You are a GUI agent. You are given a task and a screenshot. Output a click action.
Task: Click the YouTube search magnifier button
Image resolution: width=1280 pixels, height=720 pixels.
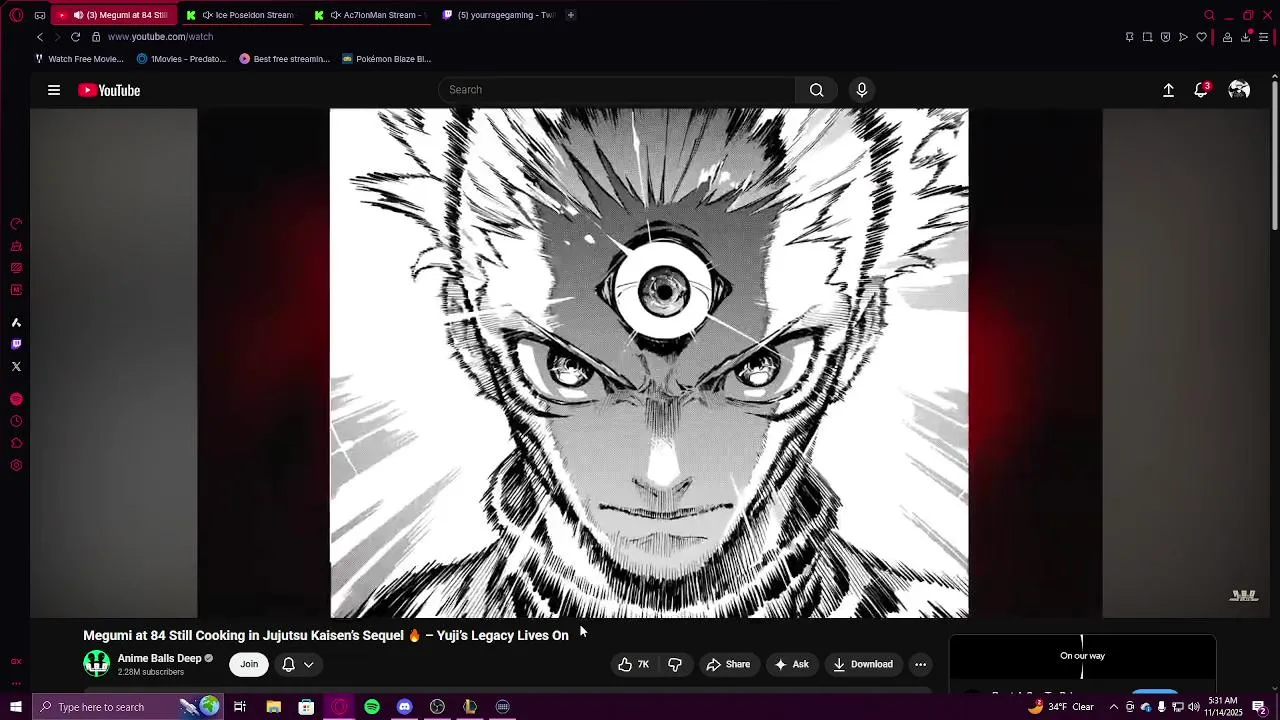pos(816,90)
